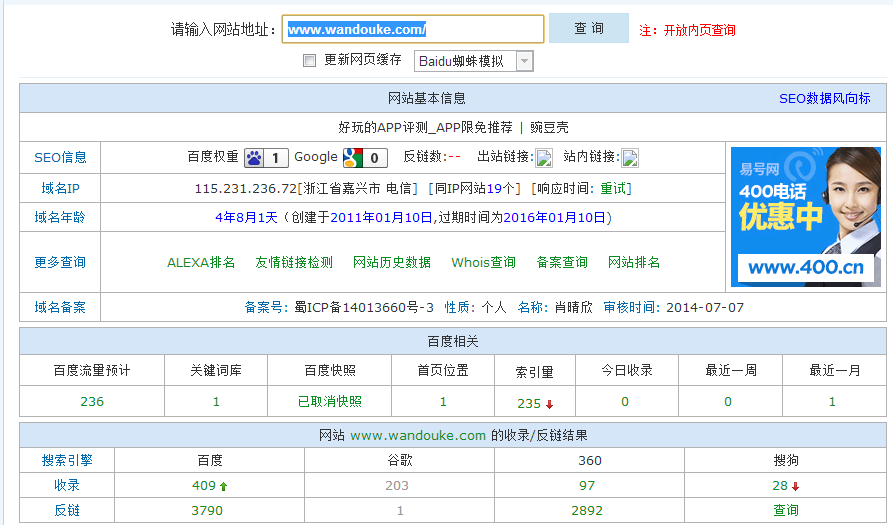Click the domain age 4年8月1天
This screenshot has width=893, height=525.
point(246,218)
